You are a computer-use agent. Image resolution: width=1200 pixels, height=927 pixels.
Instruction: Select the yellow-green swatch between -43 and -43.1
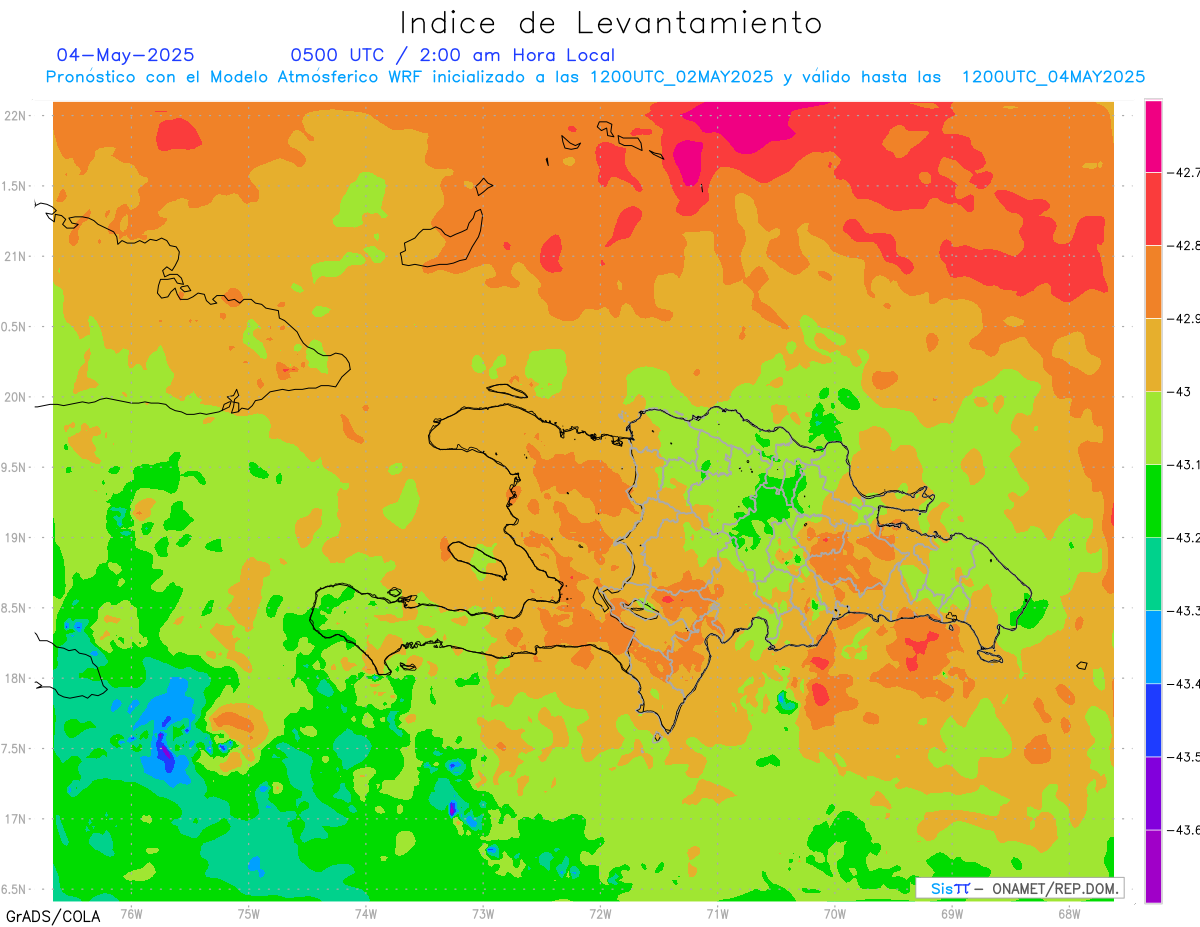click(1153, 427)
